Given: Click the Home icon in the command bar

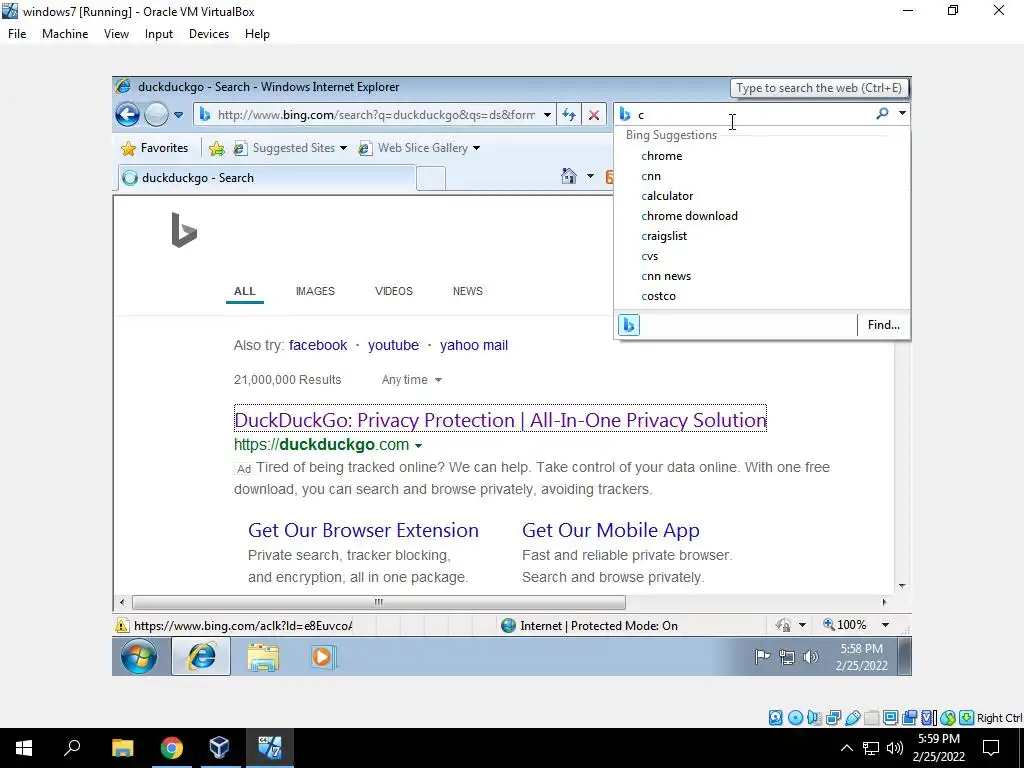Looking at the screenshot, I should point(569,176).
